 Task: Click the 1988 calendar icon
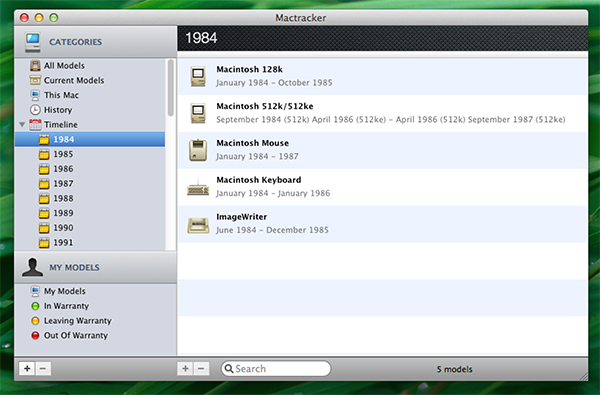pyautogui.click(x=44, y=198)
